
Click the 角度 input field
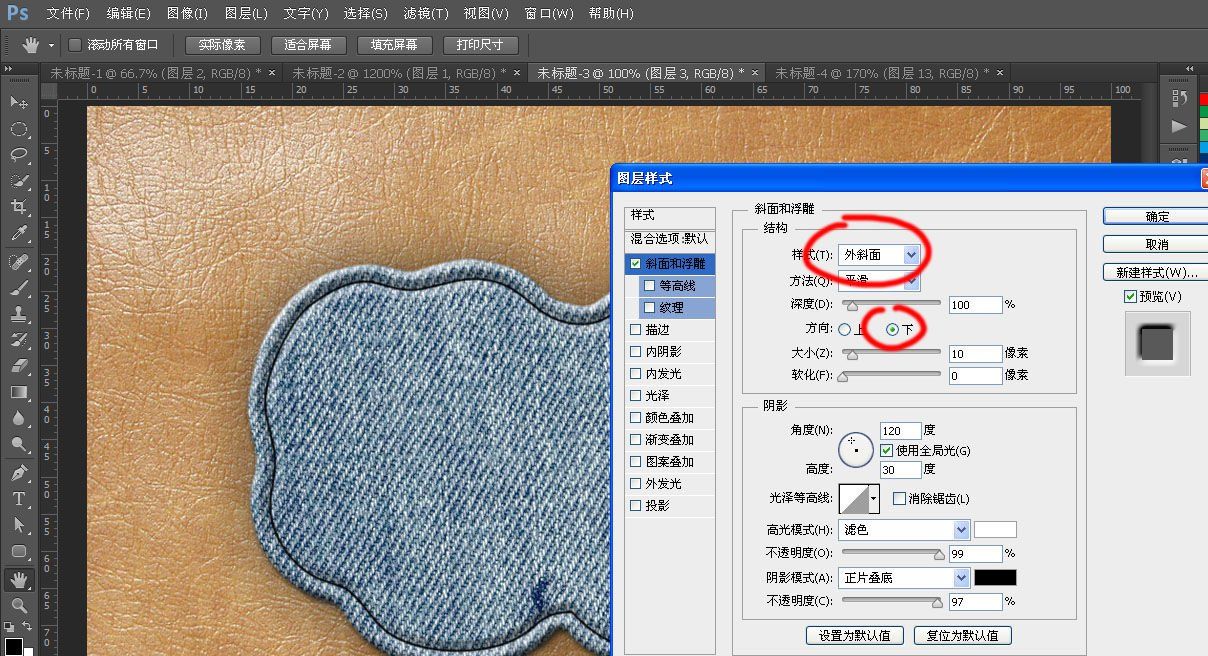[x=900, y=431]
